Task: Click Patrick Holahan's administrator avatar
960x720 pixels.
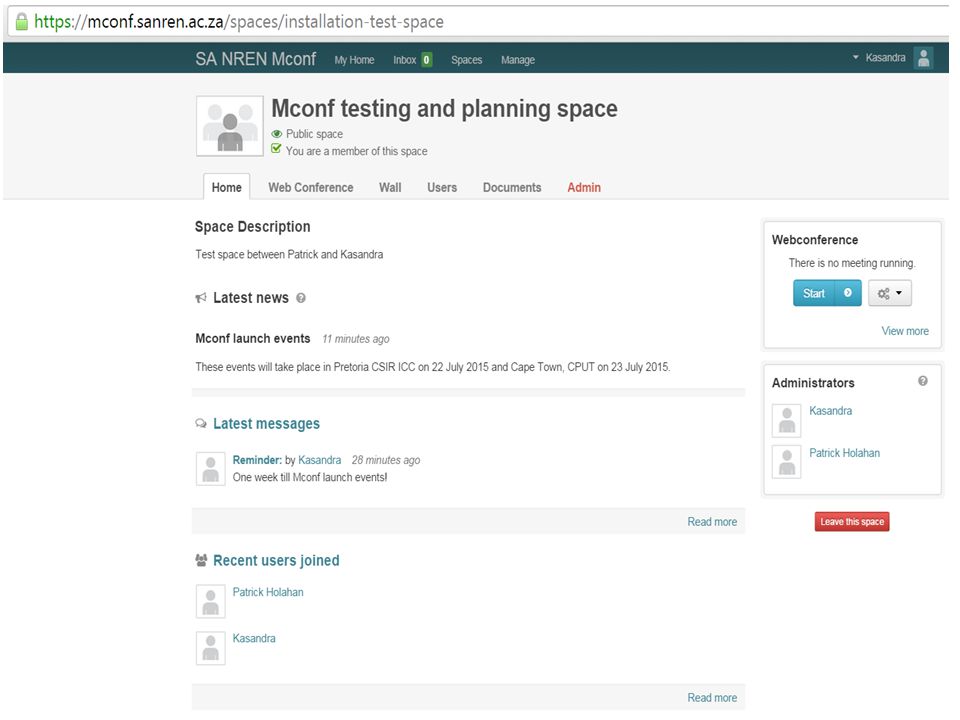Action: tap(787, 462)
